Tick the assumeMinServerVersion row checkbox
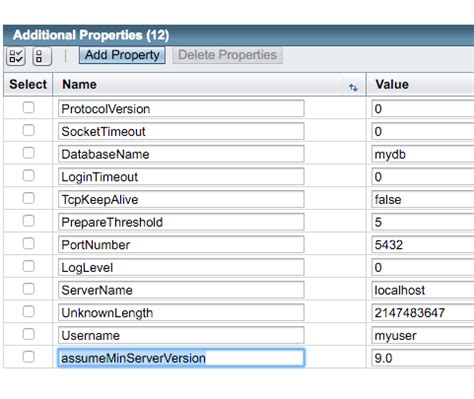474x399 pixels. (x=28, y=357)
